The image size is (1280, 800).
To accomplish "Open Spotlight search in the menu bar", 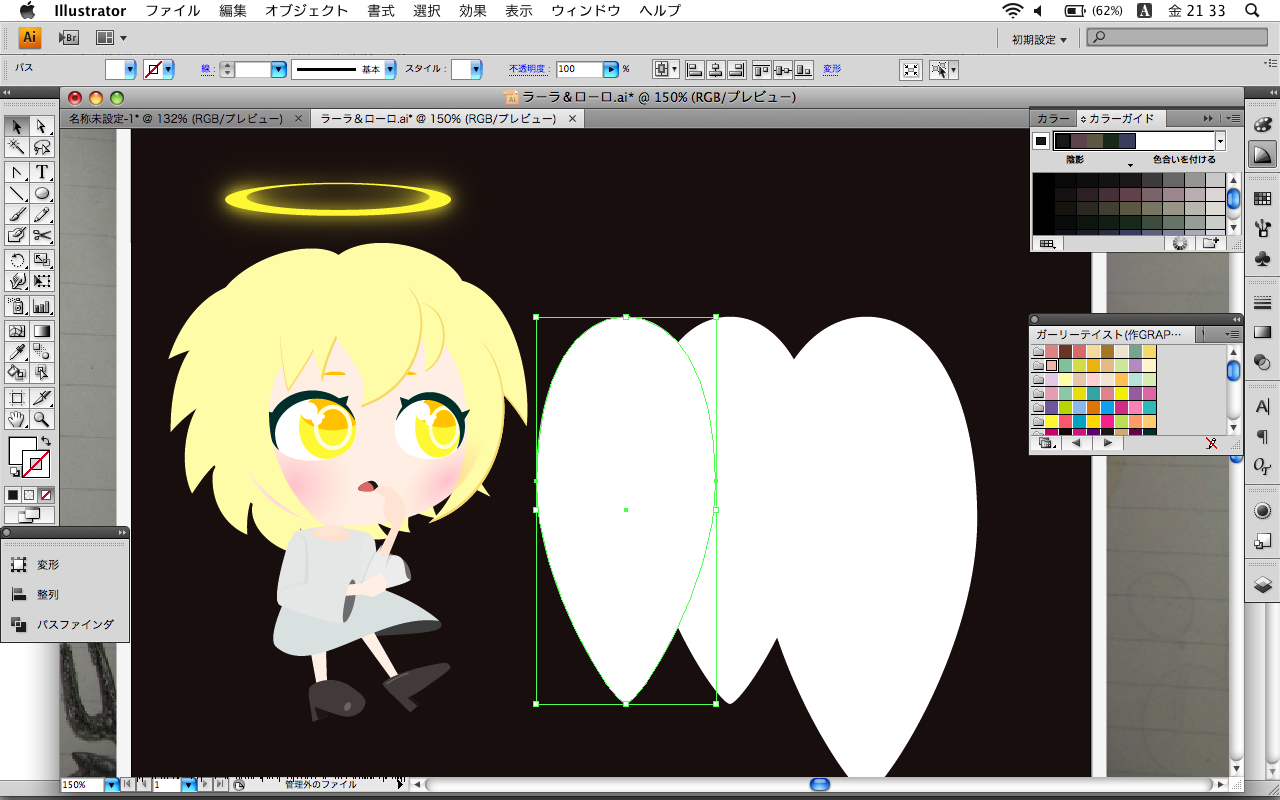I will [1252, 11].
